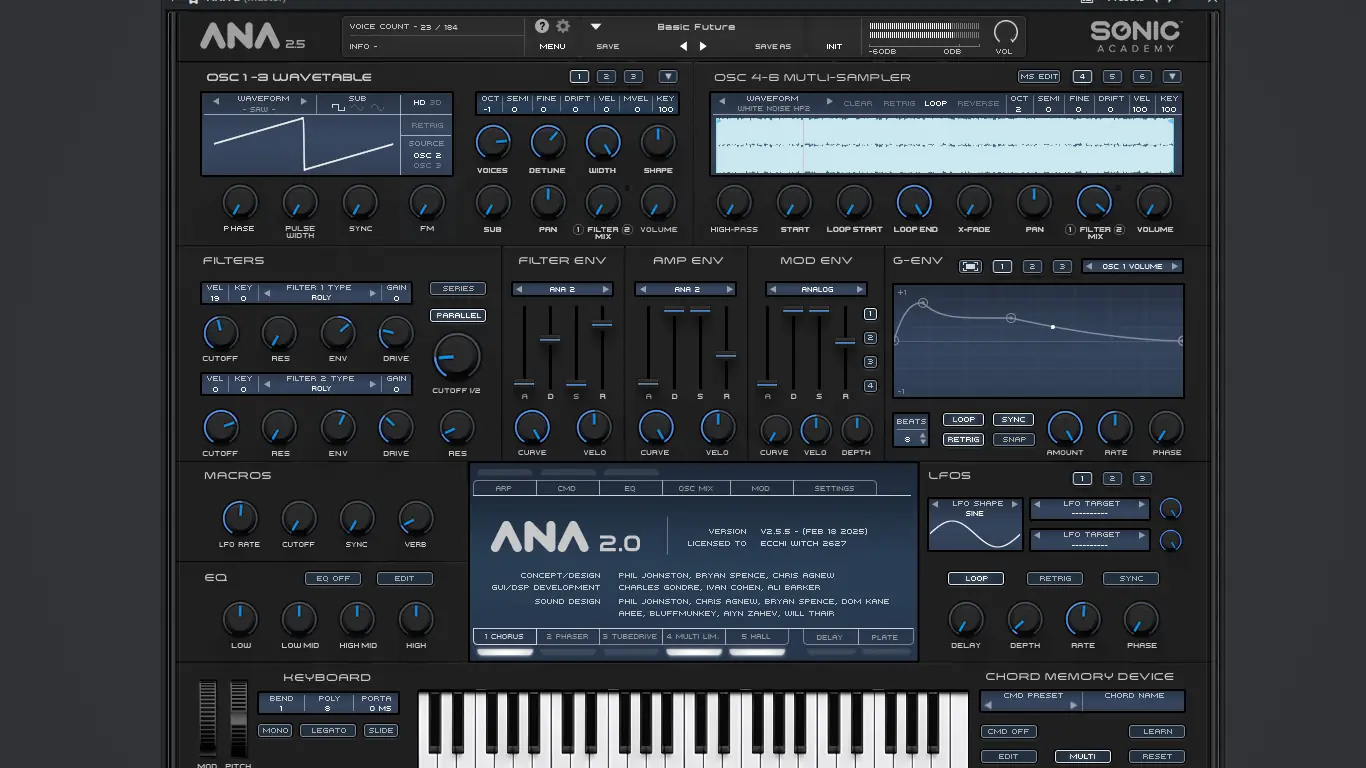The width and height of the screenshot is (1366, 768).
Task: Select next Filter 2 type arrow
Action: [x=375, y=384]
